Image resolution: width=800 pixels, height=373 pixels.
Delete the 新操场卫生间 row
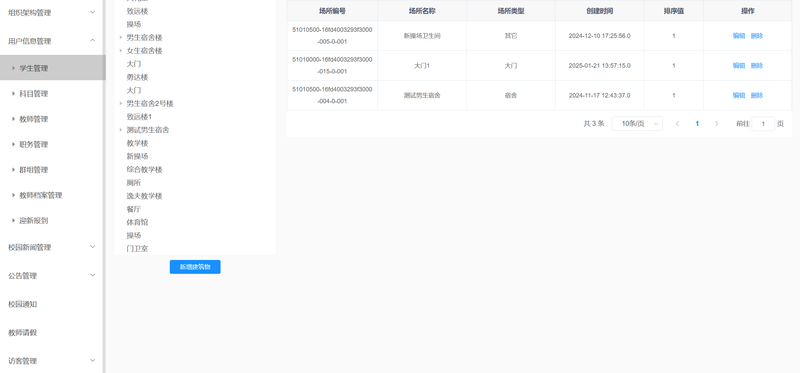pyautogui.click(x=757, y=36)
